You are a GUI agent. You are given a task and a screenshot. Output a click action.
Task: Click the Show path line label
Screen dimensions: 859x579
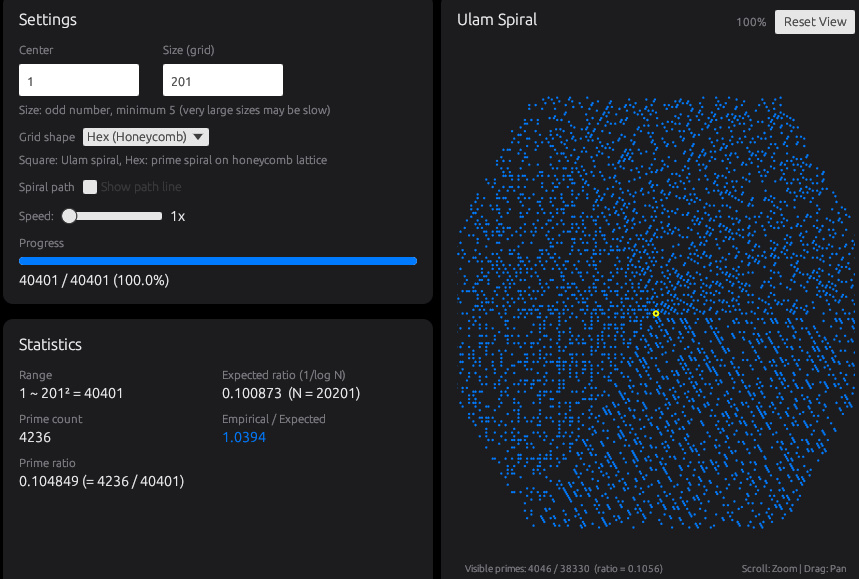coord(141,187)
